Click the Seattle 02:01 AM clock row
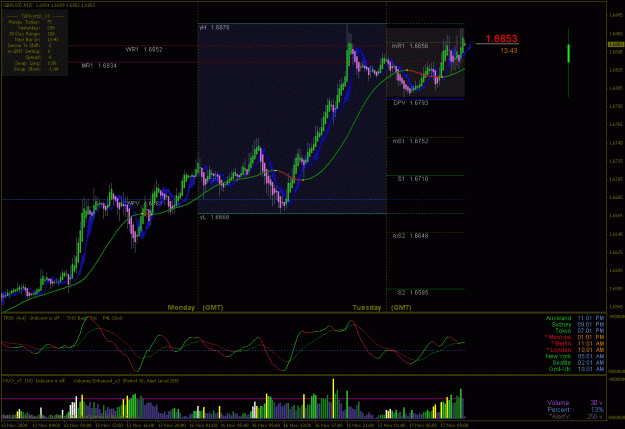The height and width of the screenshot is (429, 625). pos(578,363)
